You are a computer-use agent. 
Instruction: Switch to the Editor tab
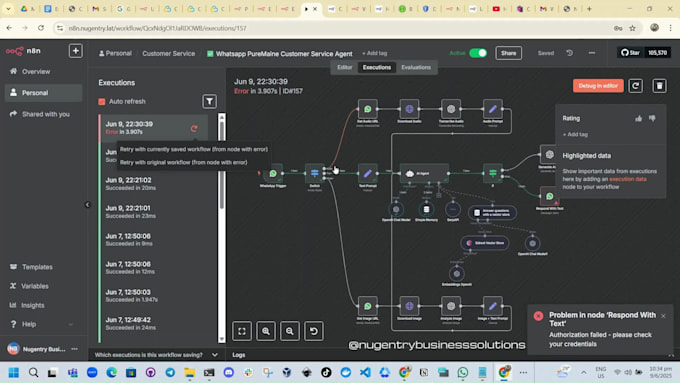tap(345, 67)
